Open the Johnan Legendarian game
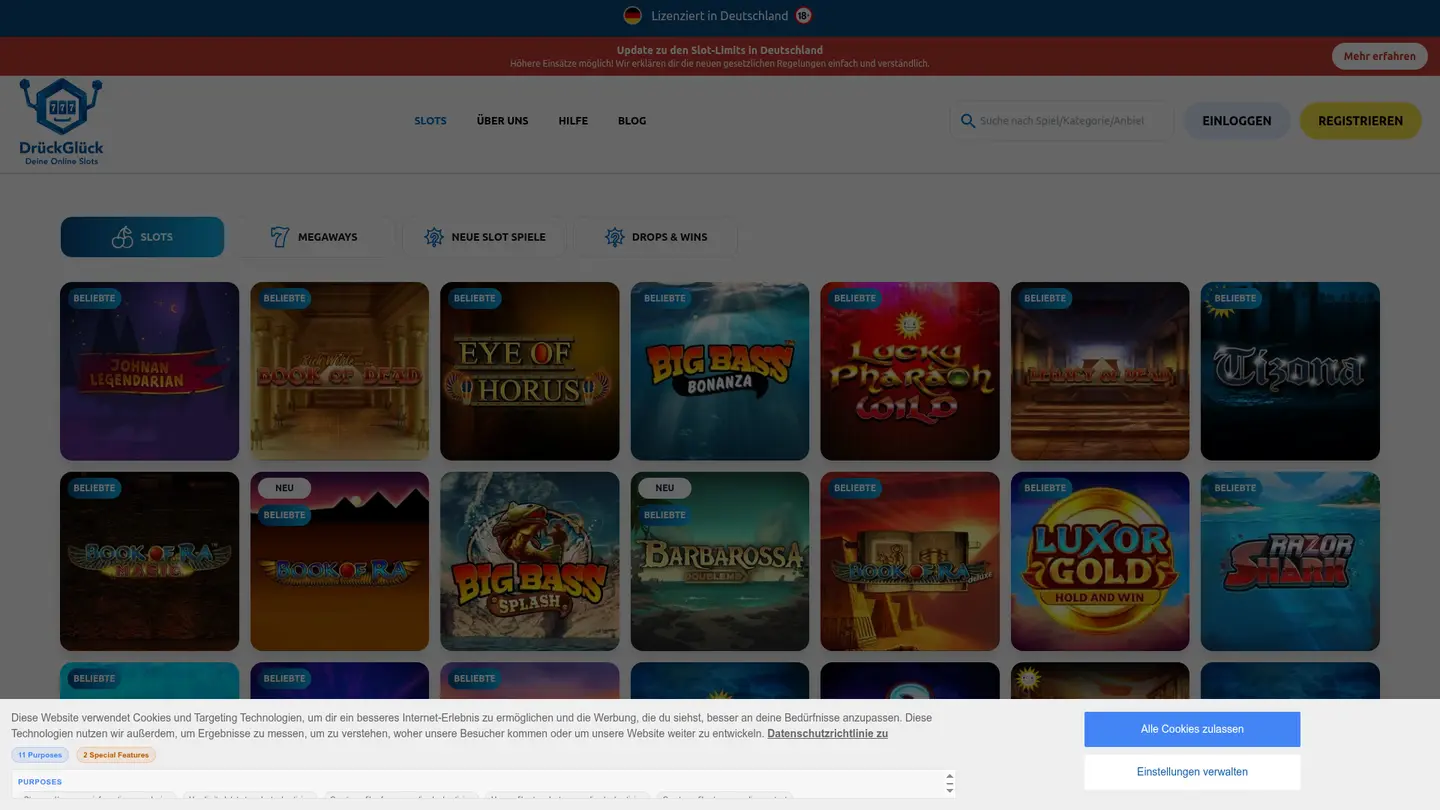1440x810 pixels. point(150,371)
